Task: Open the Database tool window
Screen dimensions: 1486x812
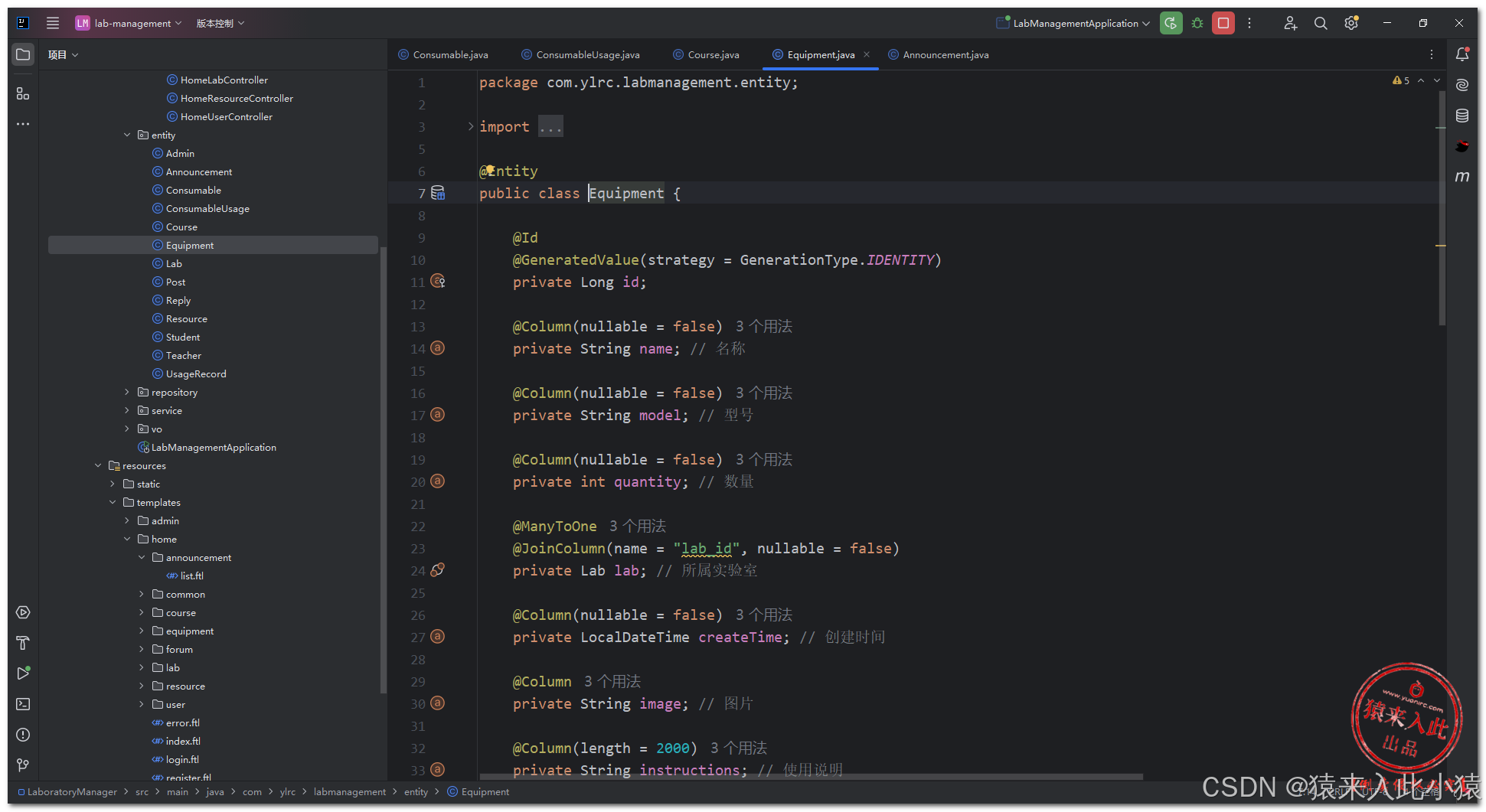Action: (x=1462, y=116)
